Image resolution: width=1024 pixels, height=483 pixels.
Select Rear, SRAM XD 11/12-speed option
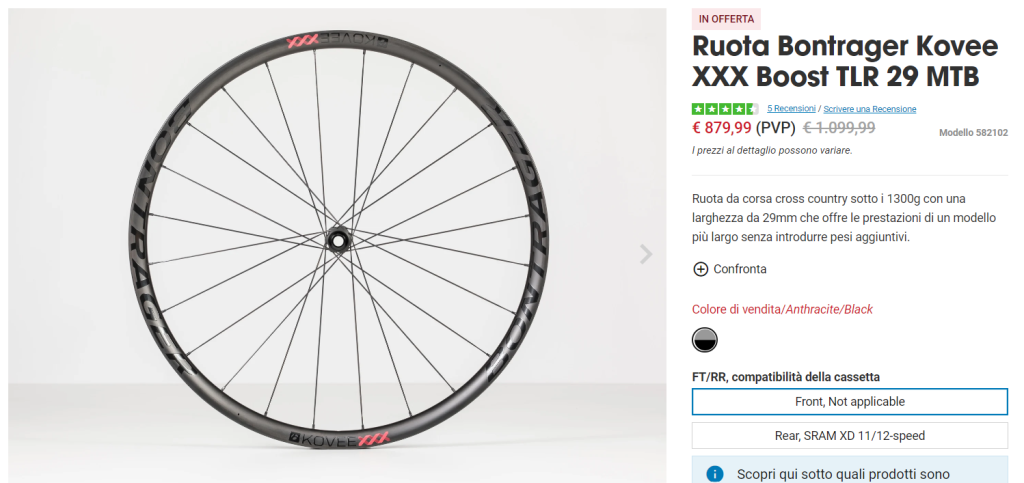point(850,435)
